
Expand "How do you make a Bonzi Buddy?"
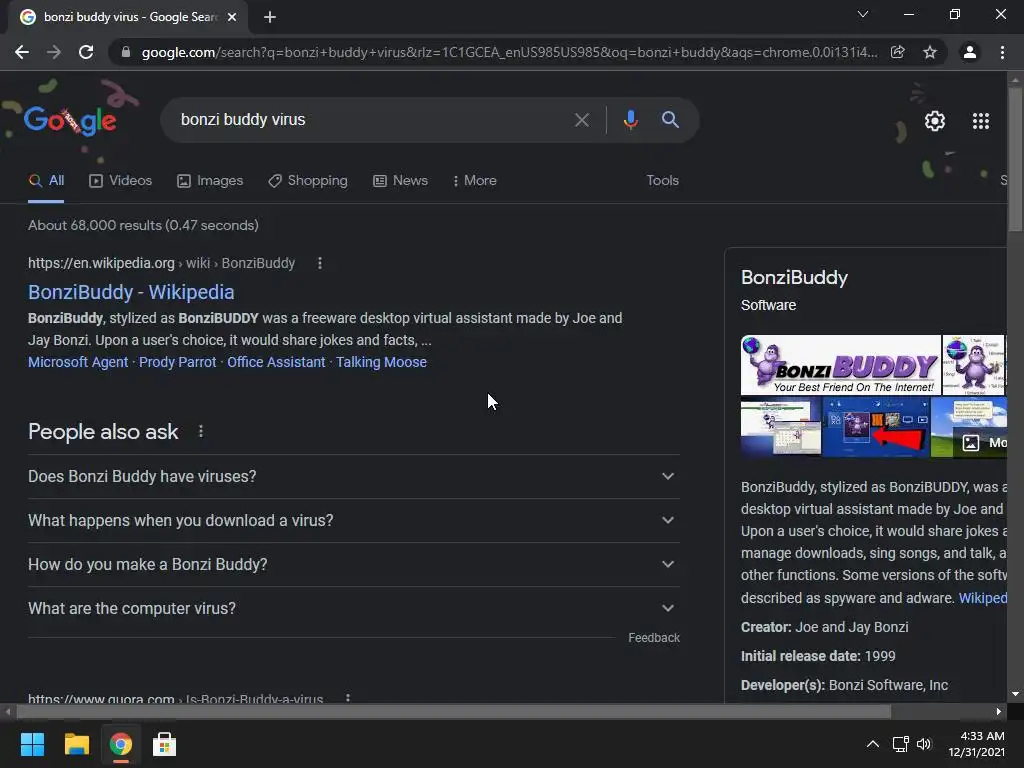(x=353, y=564)
